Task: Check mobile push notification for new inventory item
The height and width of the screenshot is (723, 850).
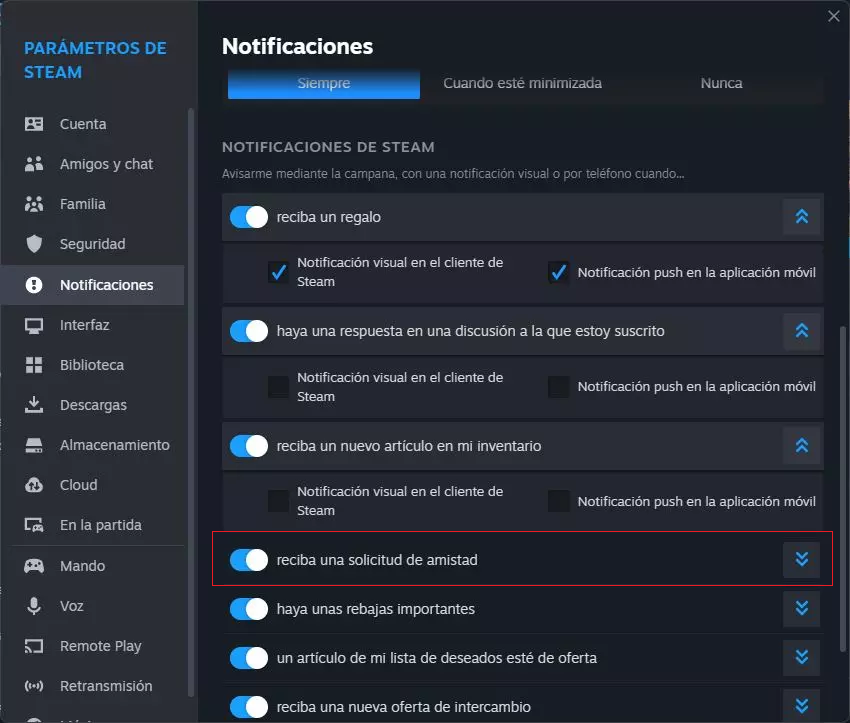Action: pos(559,501)
